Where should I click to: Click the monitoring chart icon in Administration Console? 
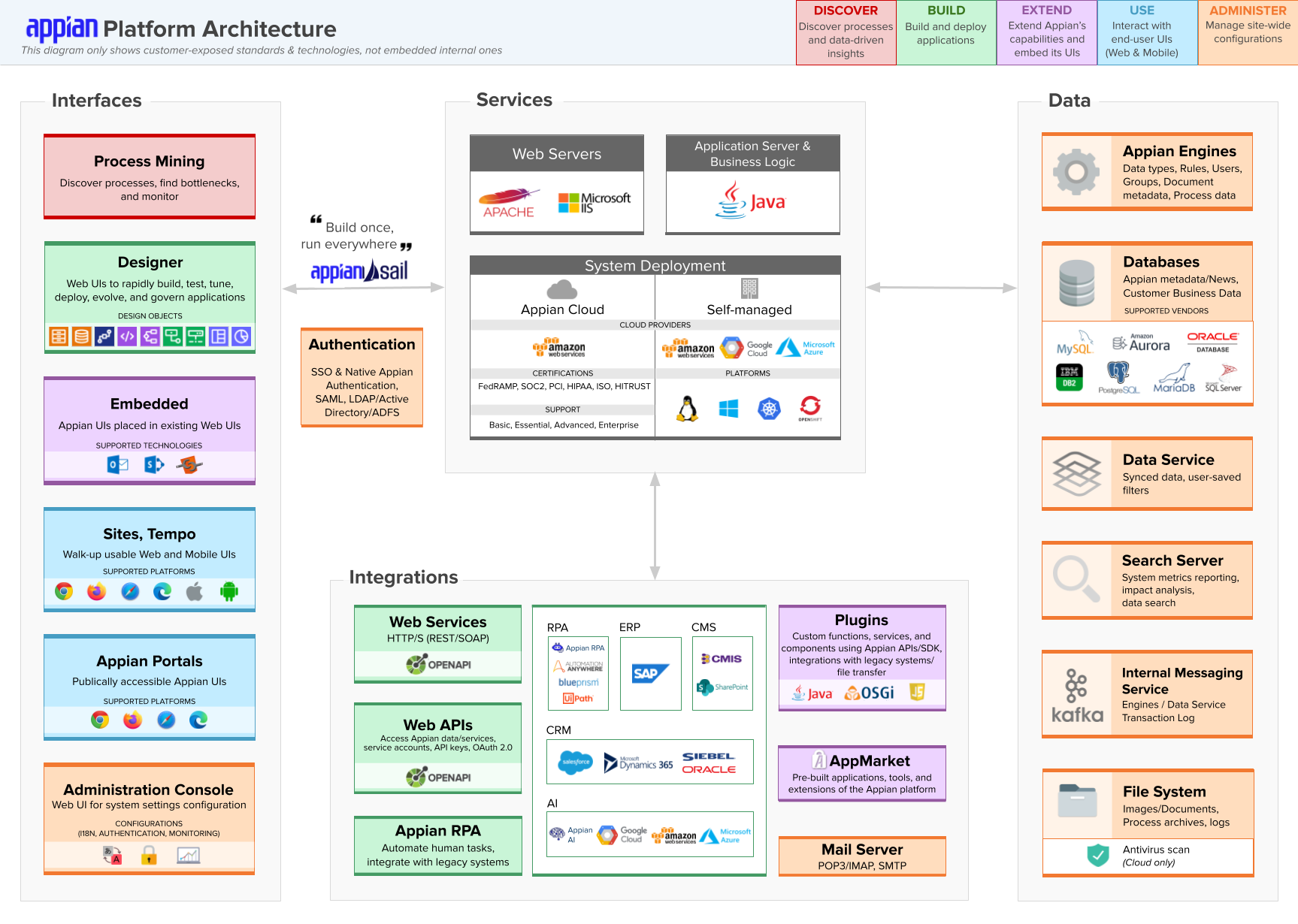pos(188,855)
